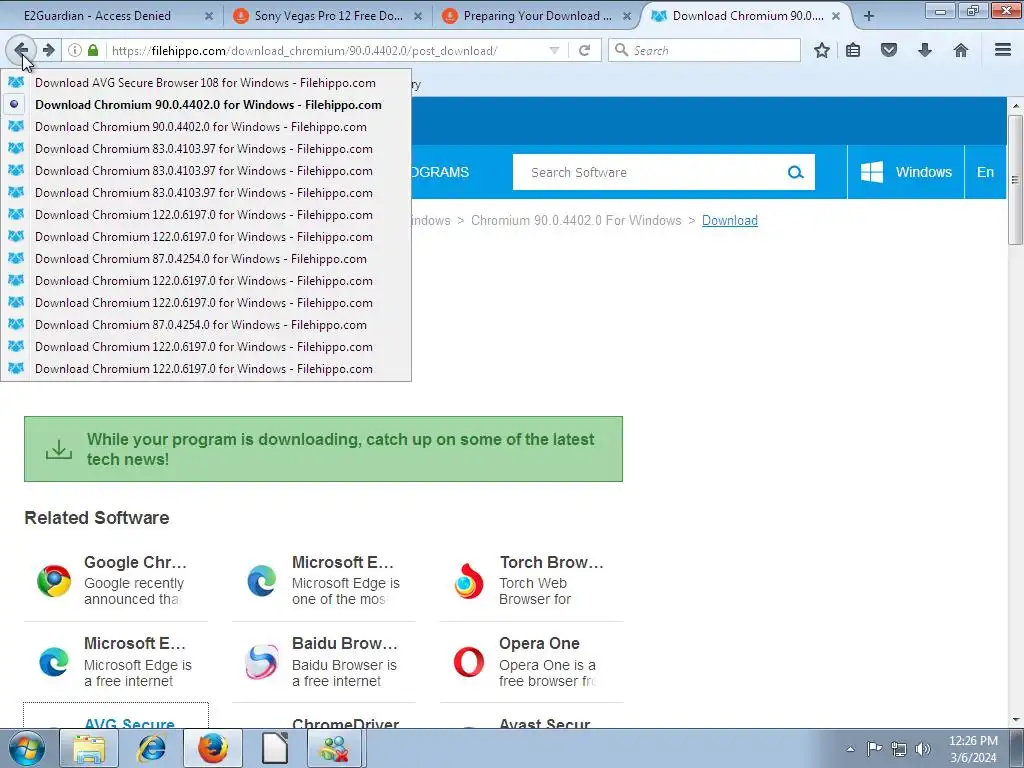The image size is (1024, 768).
Task: Click the URL address bar text
Action: [x=304, y=50]
